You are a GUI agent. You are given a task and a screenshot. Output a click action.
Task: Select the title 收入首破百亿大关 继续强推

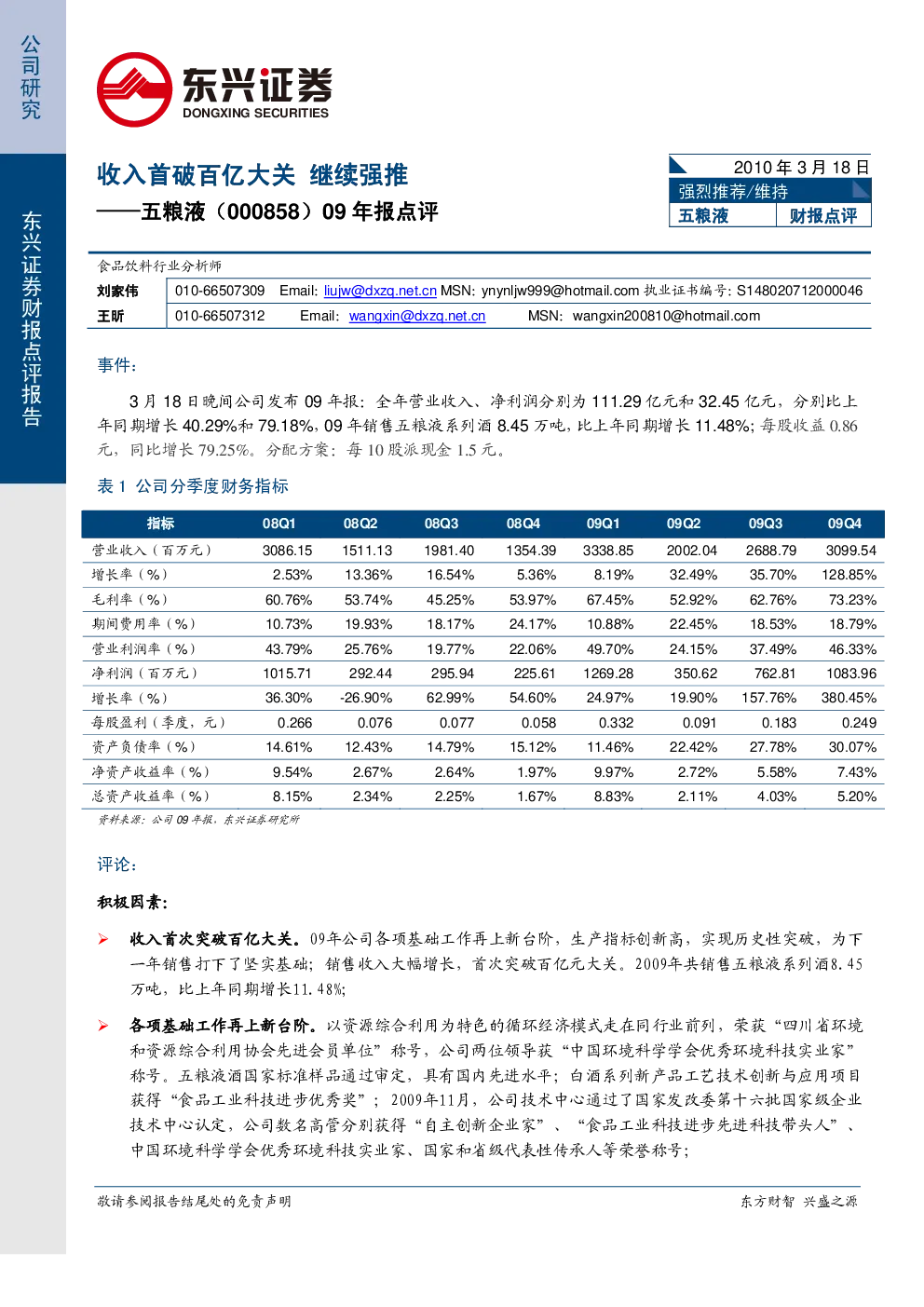252,175
